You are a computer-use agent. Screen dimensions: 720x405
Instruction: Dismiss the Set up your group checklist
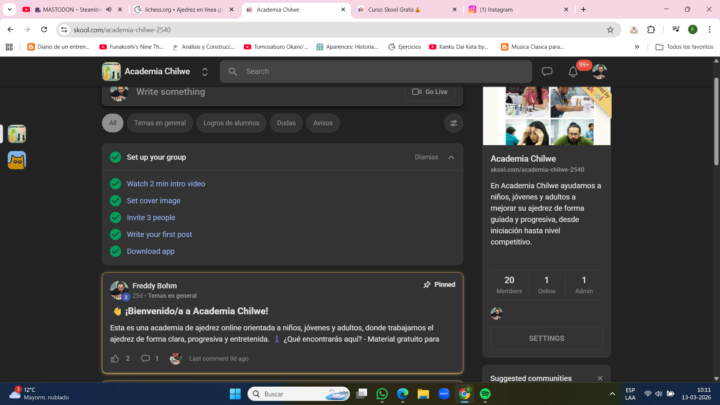(x=426, y=157)
